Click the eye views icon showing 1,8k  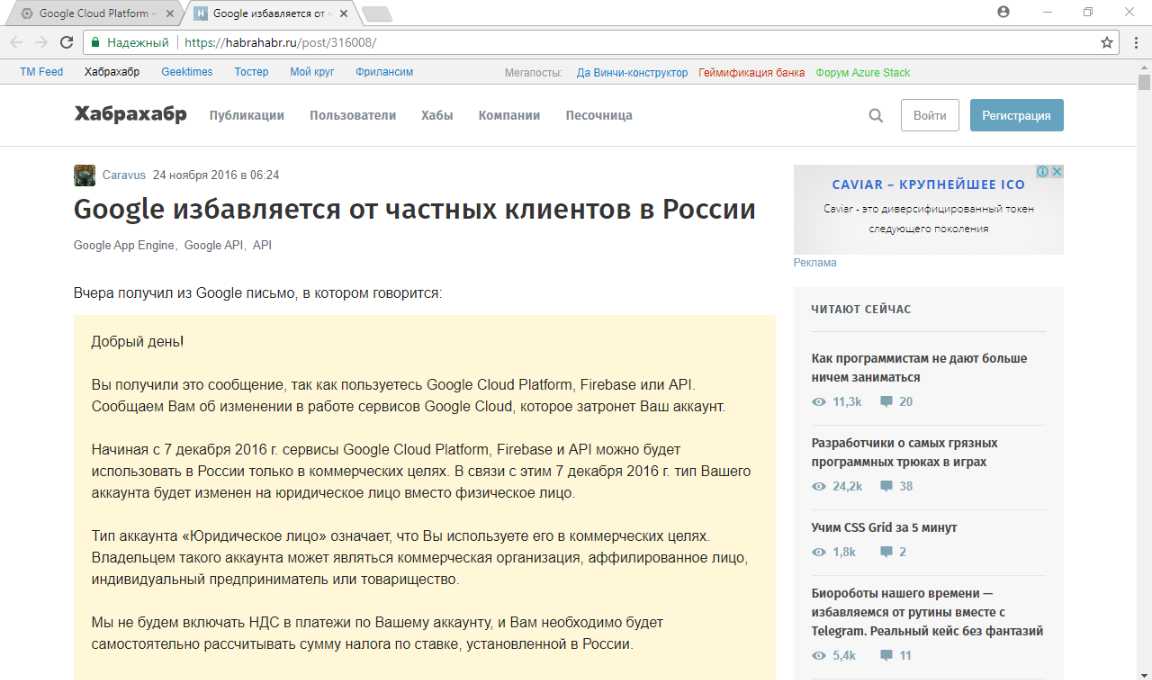click(x=818, y=551)
